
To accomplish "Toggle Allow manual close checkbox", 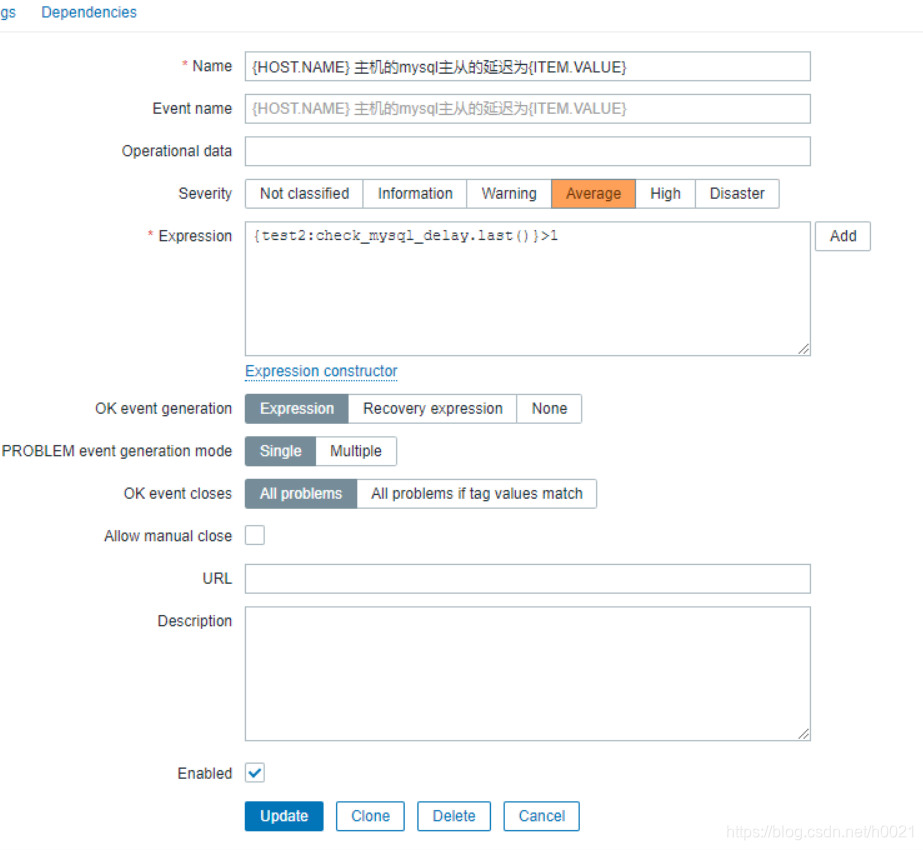I will pos(255,535).
